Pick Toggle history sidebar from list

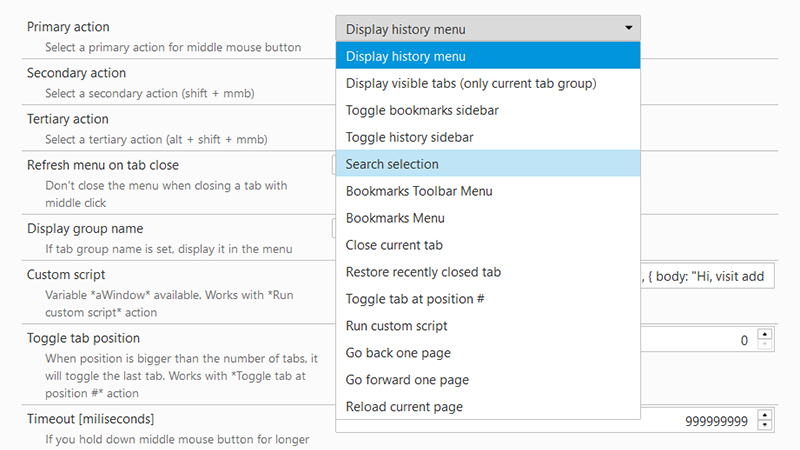coord(488,137)
